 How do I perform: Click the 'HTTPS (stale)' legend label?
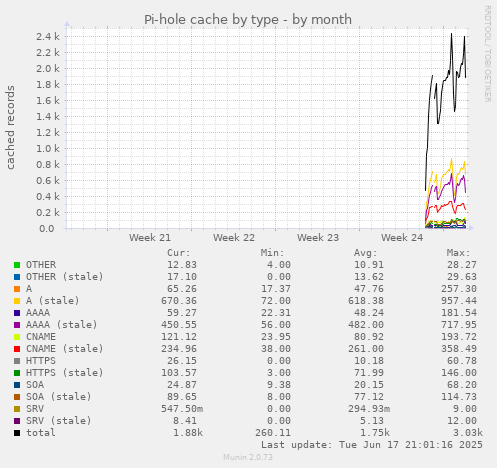(x=65, y=373)
